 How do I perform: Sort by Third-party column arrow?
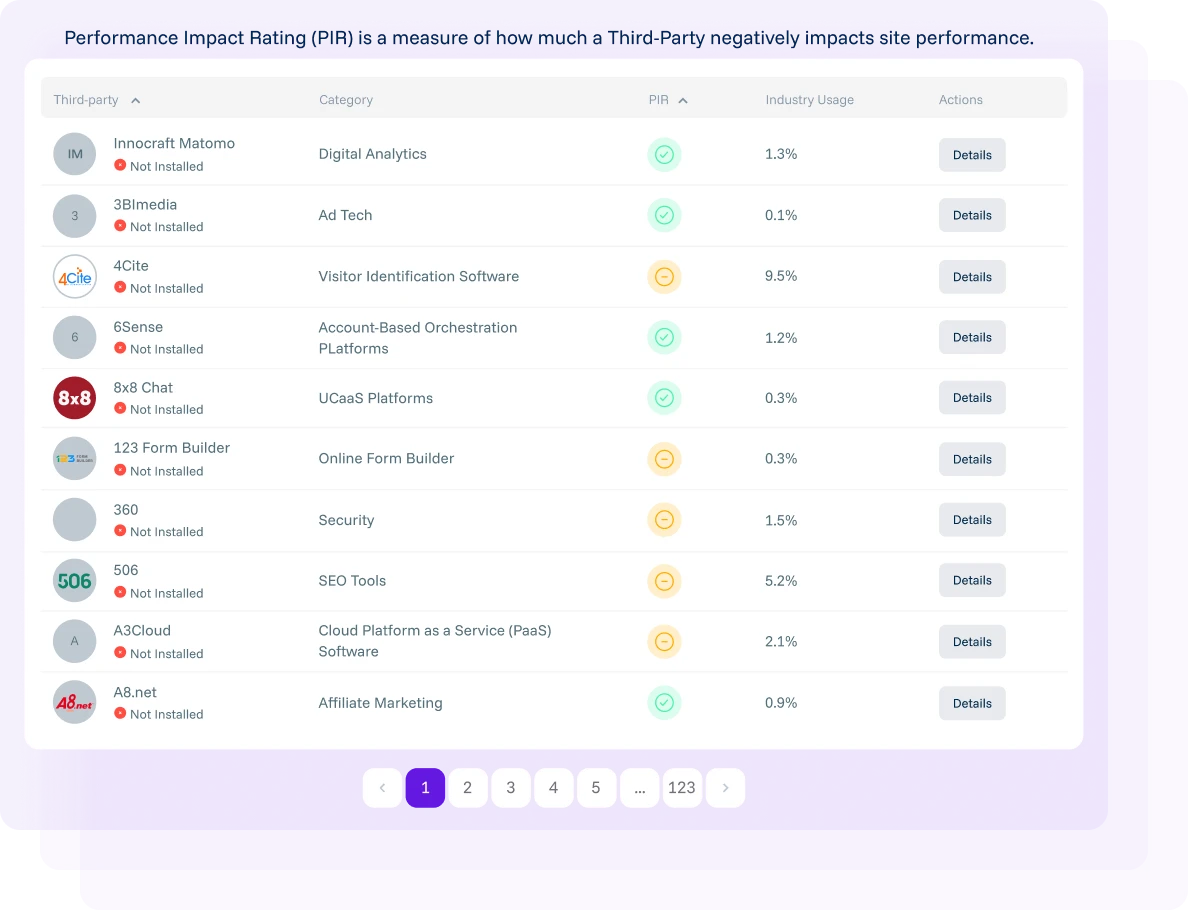coord(136,100)
